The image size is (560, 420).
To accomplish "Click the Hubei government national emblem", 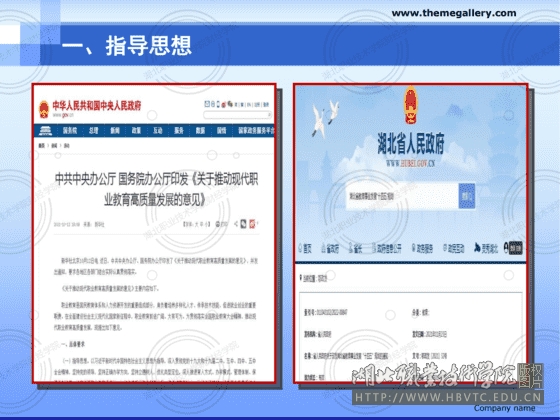I will (411, 104).
